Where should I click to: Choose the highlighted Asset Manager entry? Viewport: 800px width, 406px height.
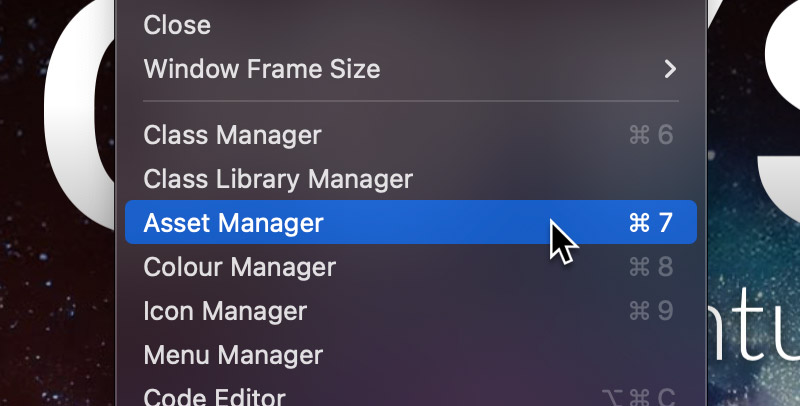click(234, 223)
